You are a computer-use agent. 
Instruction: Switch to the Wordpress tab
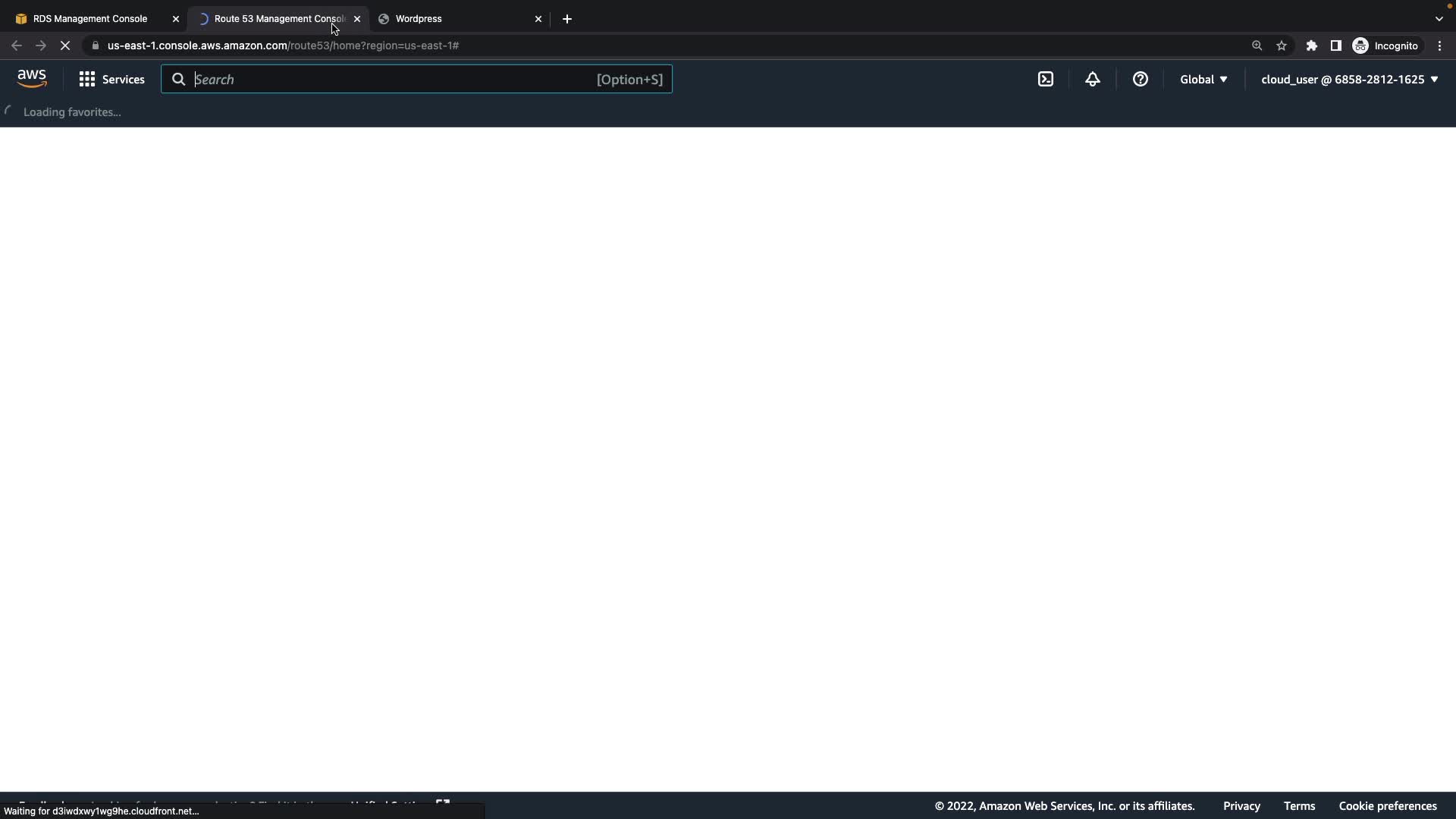455,19
